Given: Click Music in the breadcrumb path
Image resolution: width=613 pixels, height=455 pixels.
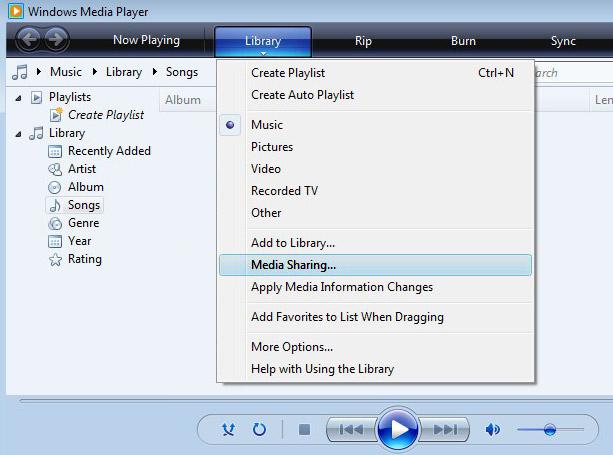Looking at the screenshot, I should coord(66,72).
